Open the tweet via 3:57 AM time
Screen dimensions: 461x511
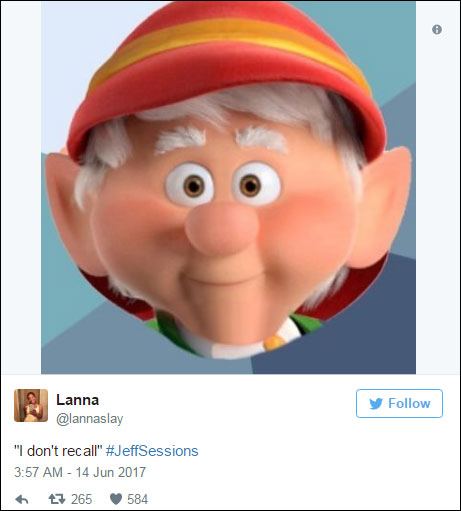click(x=38, y=472)
